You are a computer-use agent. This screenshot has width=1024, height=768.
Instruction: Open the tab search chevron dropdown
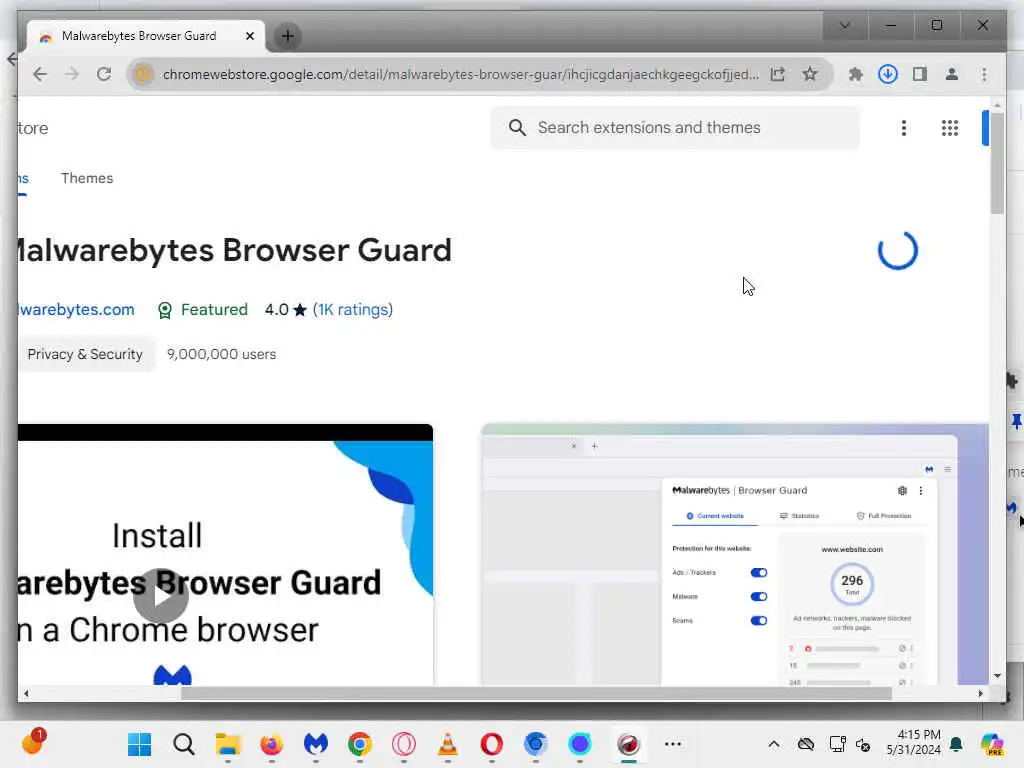(844, 25)
